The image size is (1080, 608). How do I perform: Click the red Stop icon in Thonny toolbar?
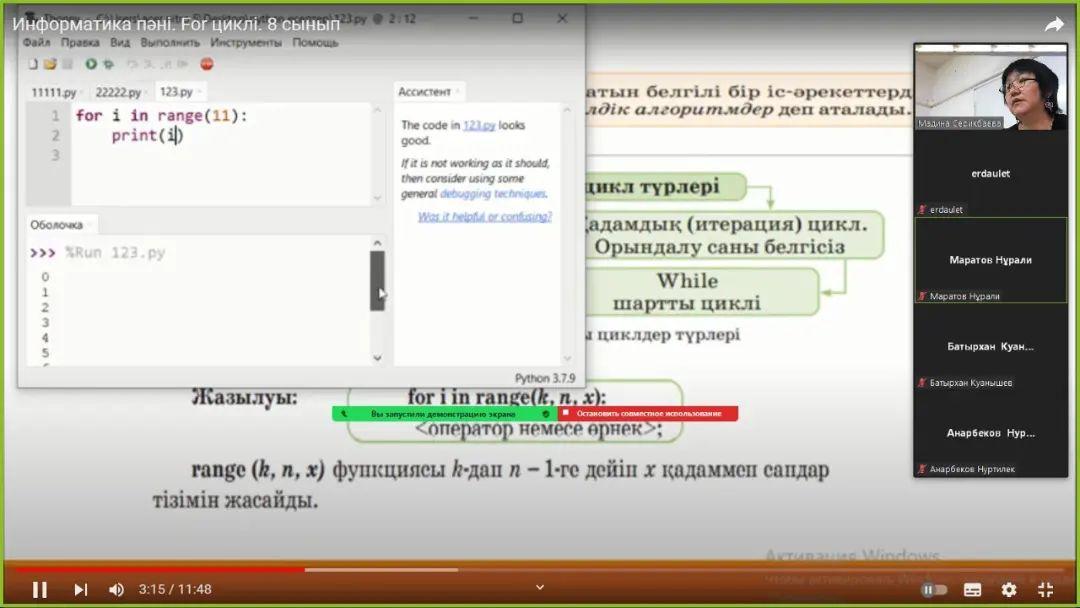207,64
